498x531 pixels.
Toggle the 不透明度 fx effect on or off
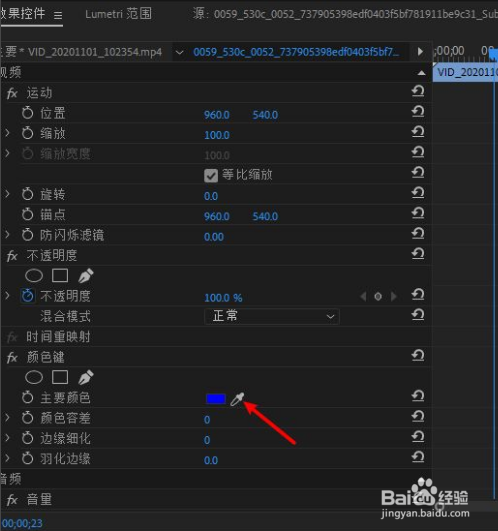[12, 256]
